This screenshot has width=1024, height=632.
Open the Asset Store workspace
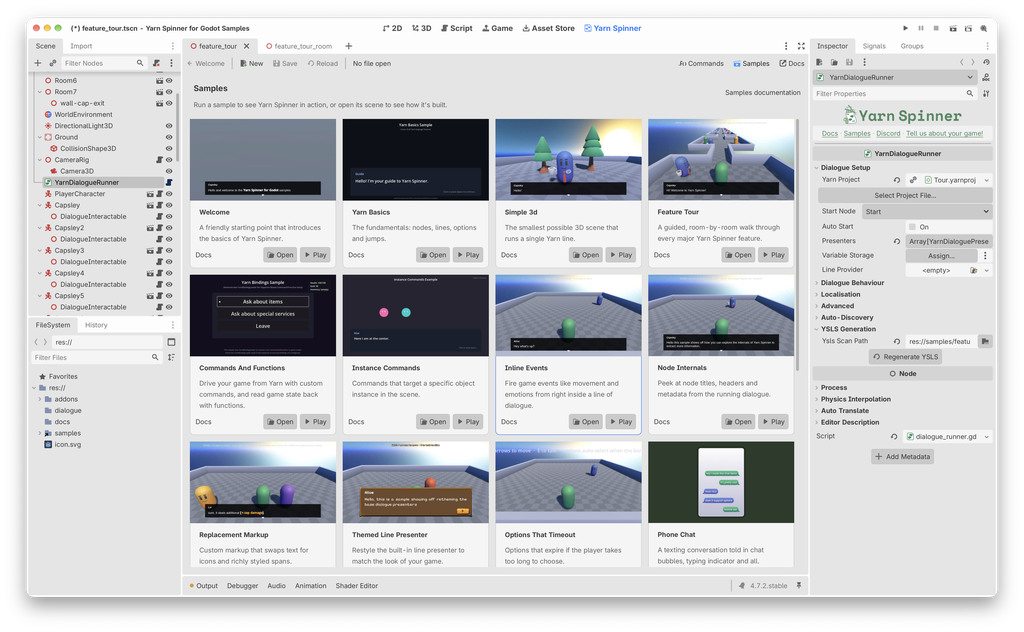[x=549, y=29]
